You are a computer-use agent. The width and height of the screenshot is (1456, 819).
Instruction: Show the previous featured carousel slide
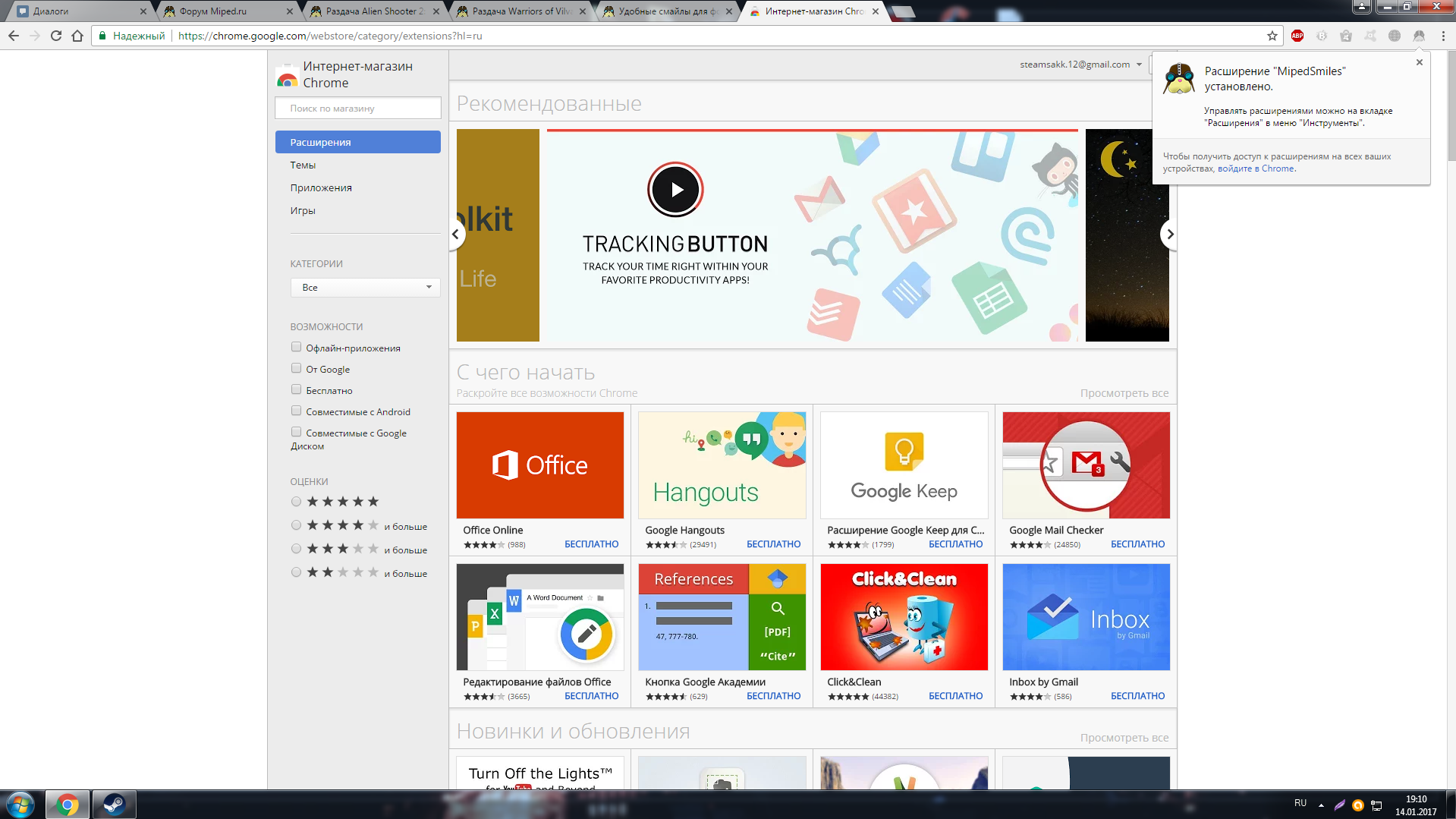(x=455, y=235)
